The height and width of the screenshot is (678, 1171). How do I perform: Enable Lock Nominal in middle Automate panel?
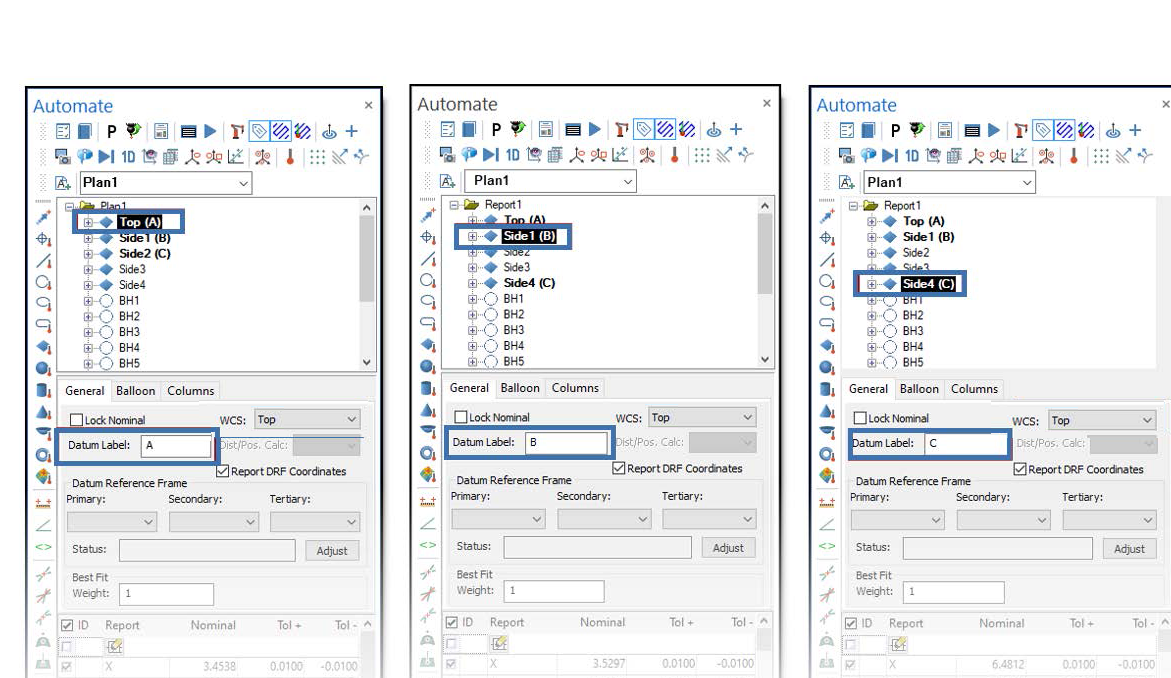click(x=461, y=417)
